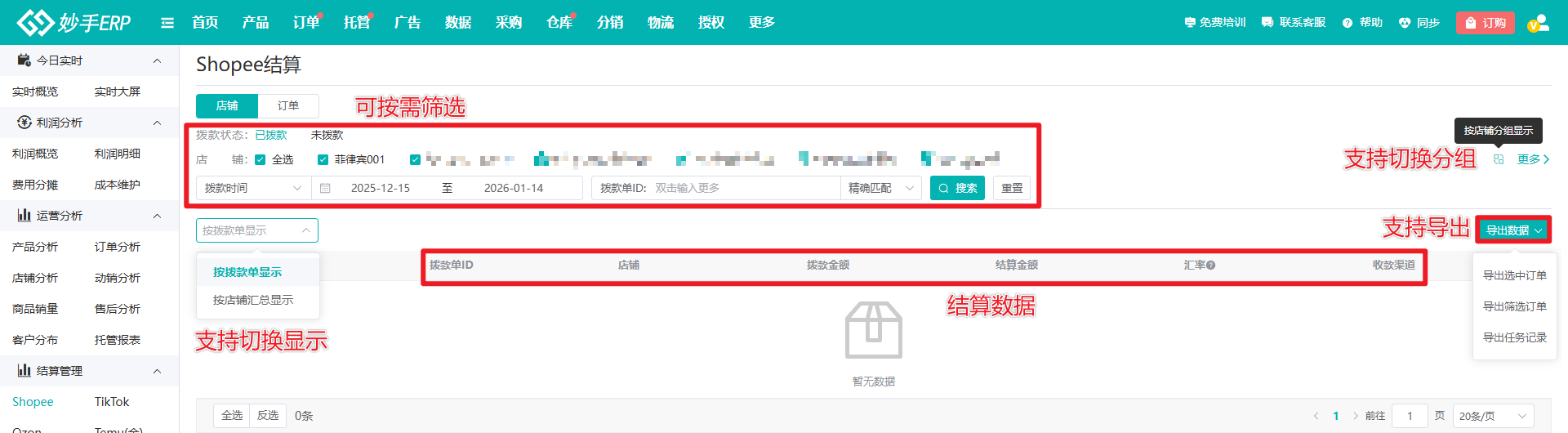Toggle the hamburger menu icon
This screenshot has height=433, width=1568.
coord(167,23)
